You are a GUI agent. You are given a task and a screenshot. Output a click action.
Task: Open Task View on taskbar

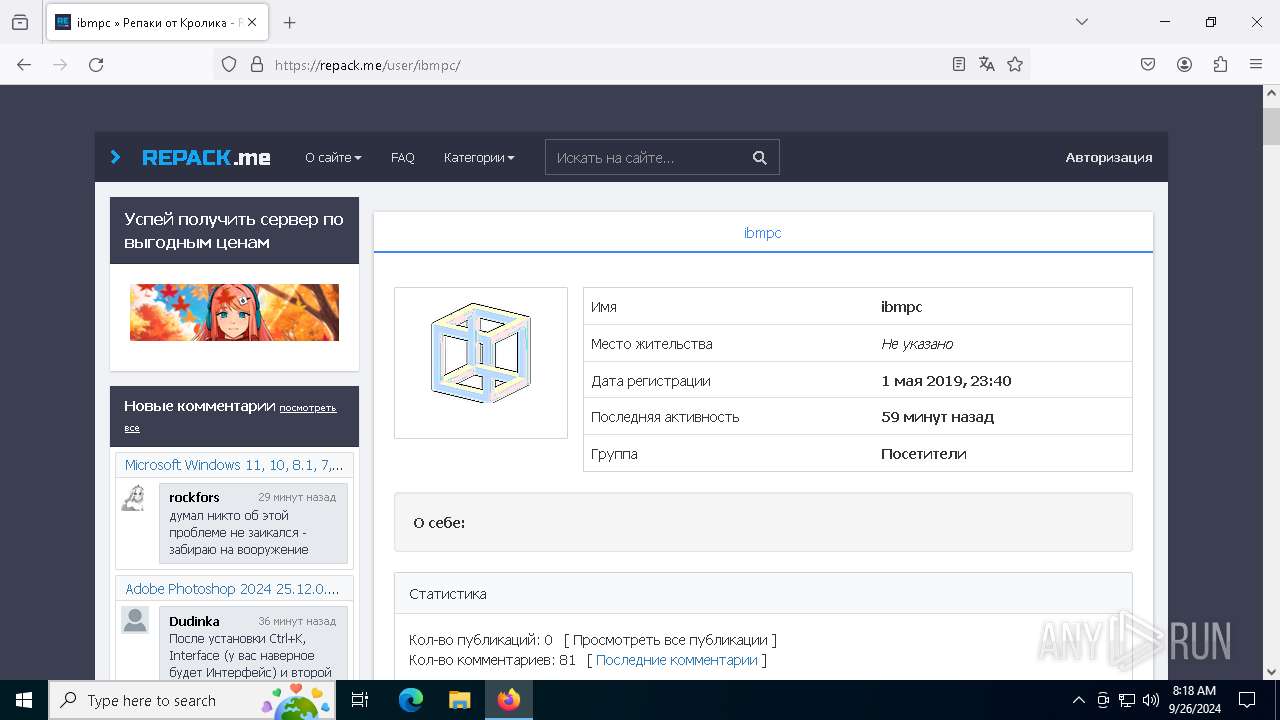pos(361,700)
